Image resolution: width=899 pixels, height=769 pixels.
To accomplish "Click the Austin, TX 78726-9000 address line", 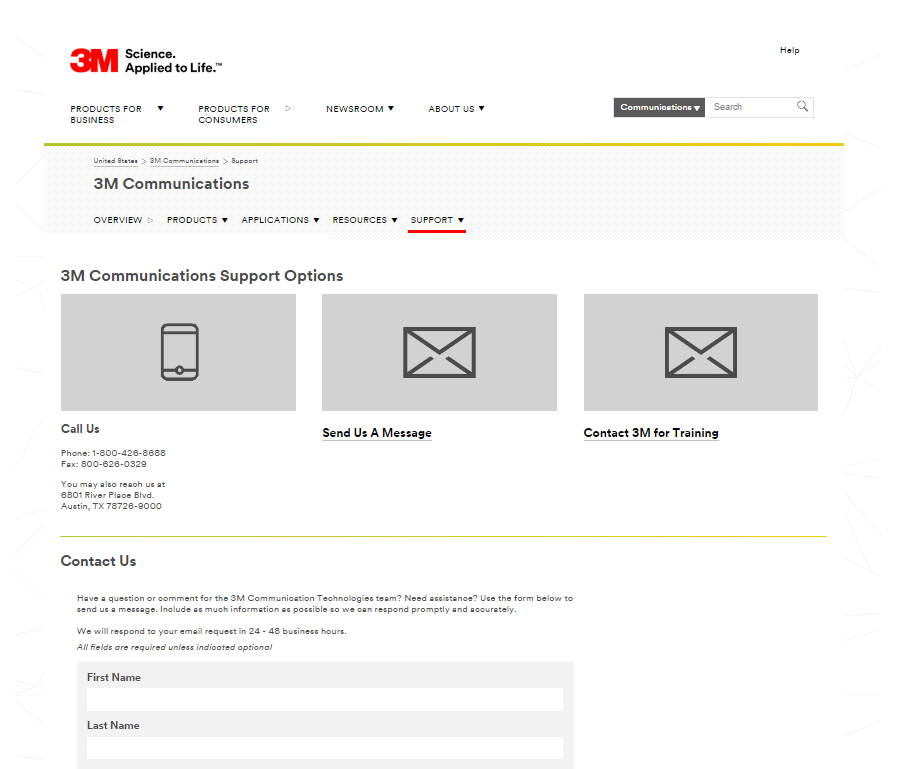I will [111, 506].
